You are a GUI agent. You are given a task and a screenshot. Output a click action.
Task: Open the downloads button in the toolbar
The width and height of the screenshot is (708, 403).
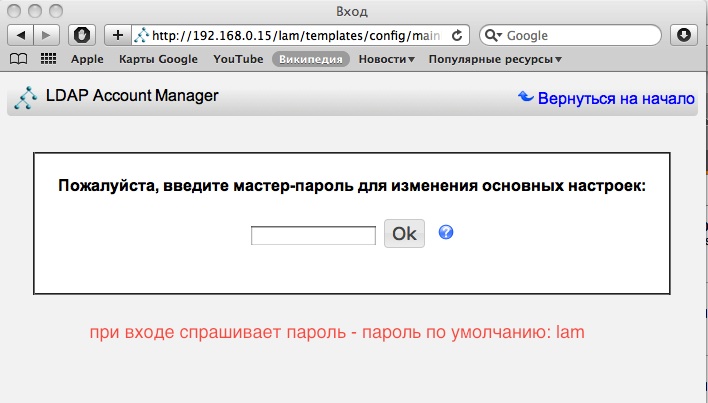click(x=685, y=35)
